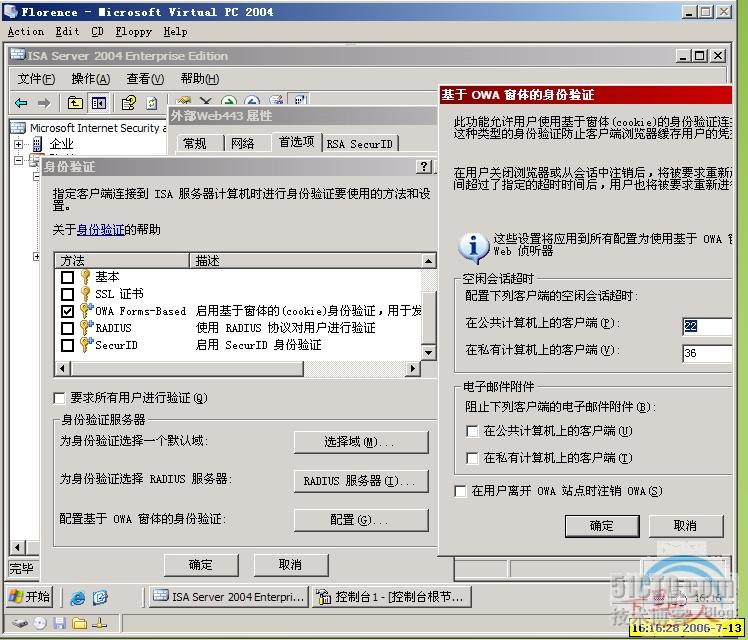The image size is (748, 640).
Task: Open the Action menu of Virtual PC
Action: click(x=26, y=32)
